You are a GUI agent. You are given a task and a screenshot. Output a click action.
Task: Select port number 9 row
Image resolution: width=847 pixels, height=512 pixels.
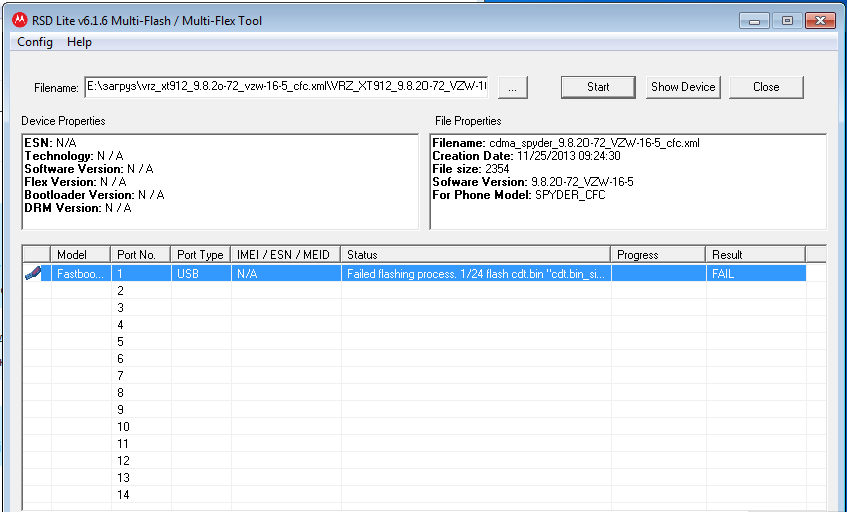point(424,410)
